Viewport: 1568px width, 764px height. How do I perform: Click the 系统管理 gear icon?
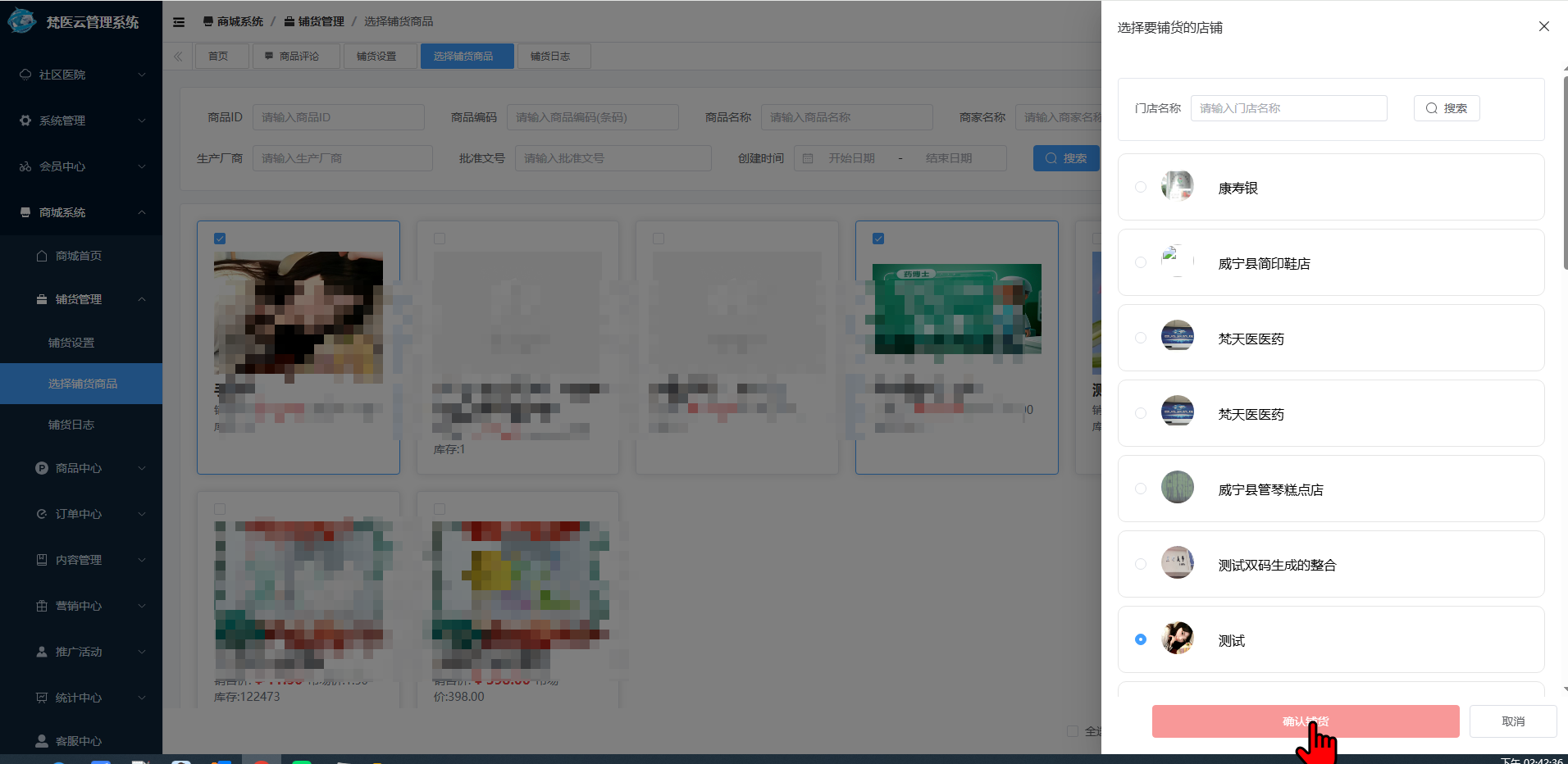pyautogui.click(x=25, y=120)
